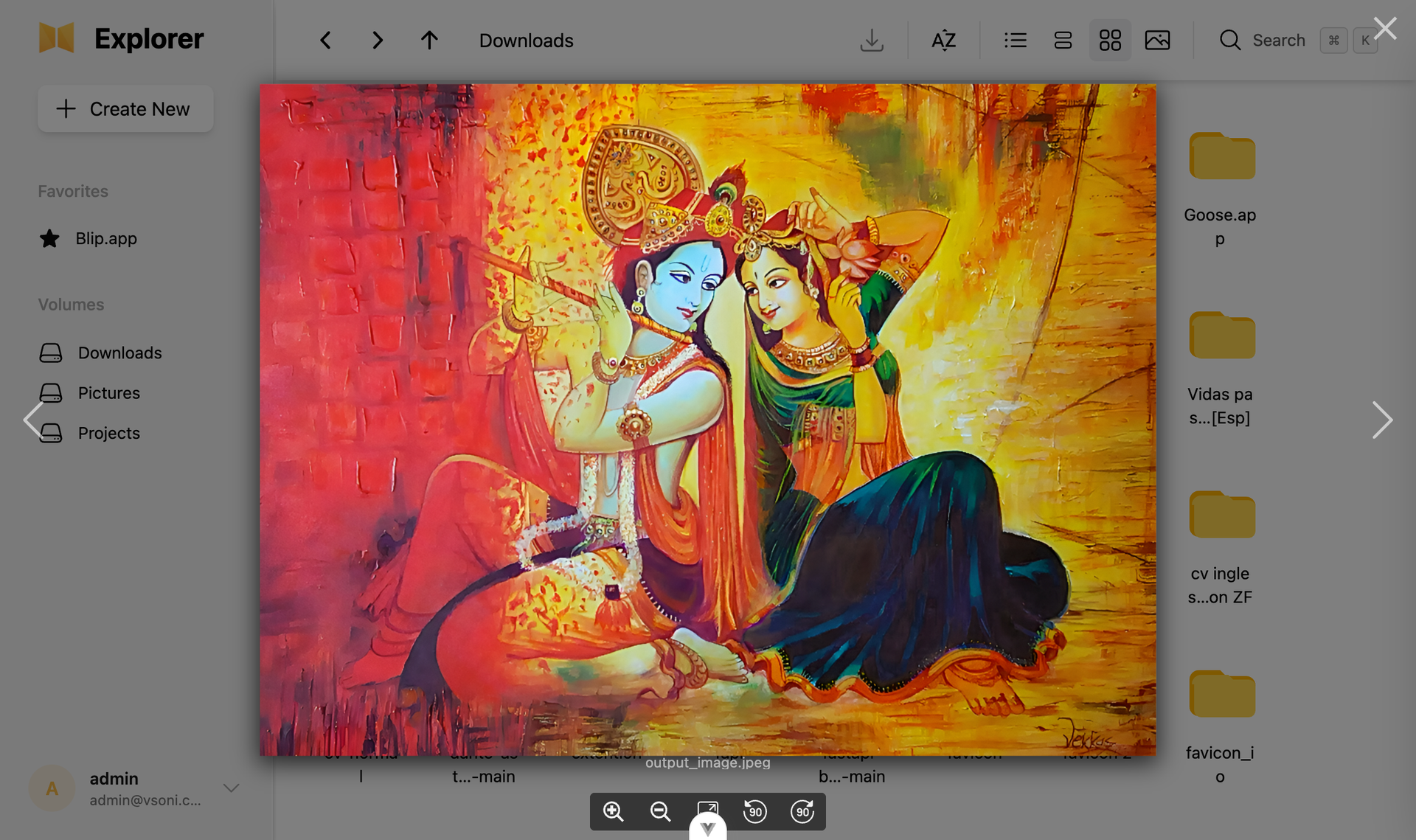Show the previous image in preview
The width and height of the screenshot is (1416, 840).
[34, 420]
